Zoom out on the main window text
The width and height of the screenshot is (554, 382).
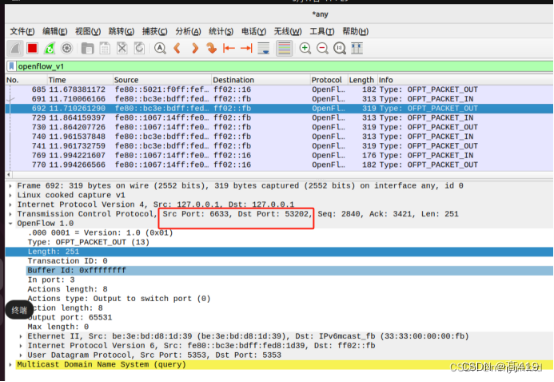(x=322, y=48)
